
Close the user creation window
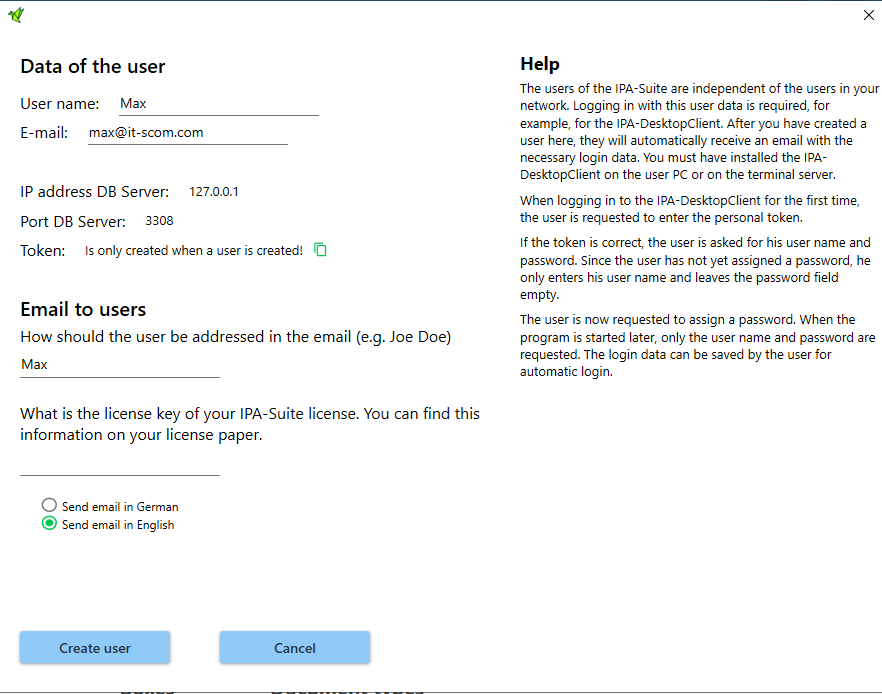tap(867, 15)
